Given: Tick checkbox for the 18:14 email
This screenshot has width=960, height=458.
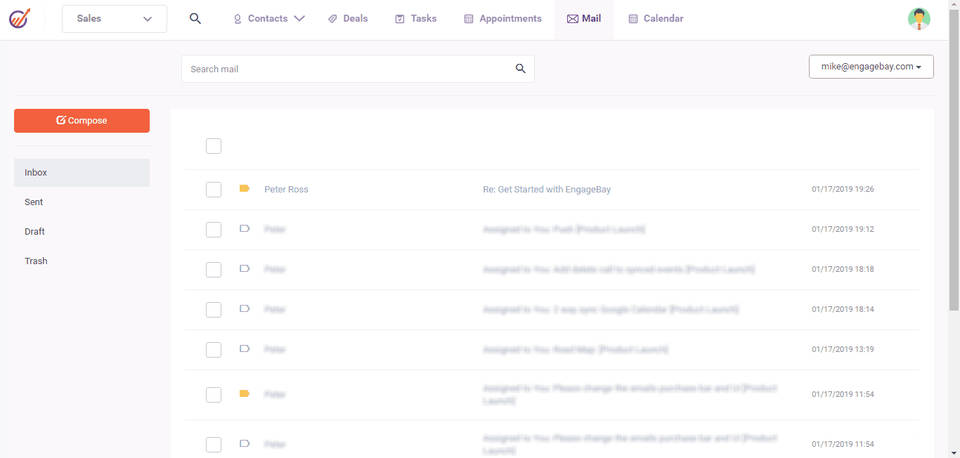Looking at the screenshot, I should click(213, 309).
